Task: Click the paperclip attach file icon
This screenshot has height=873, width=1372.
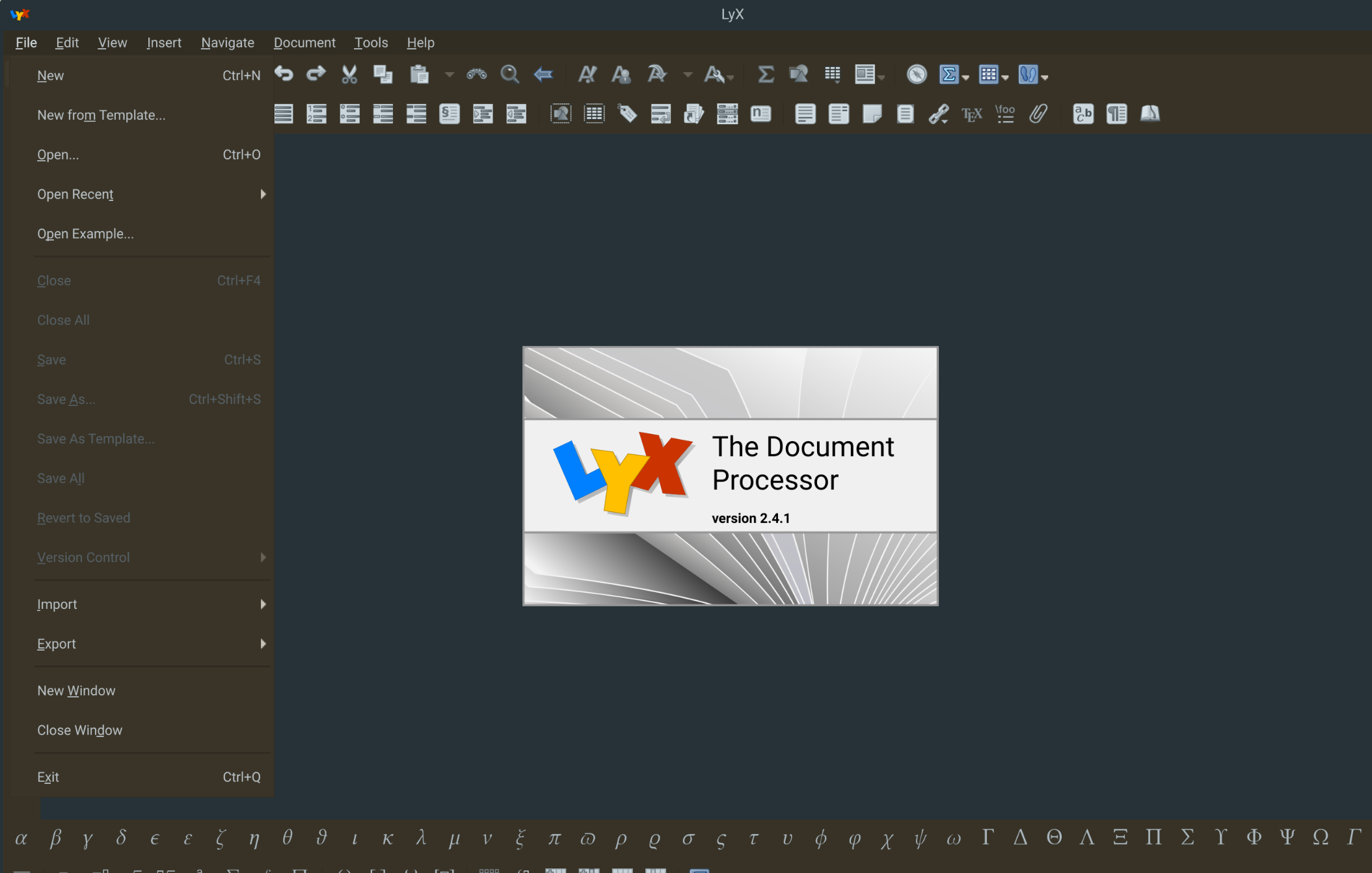Action: tap(1038, 114)
